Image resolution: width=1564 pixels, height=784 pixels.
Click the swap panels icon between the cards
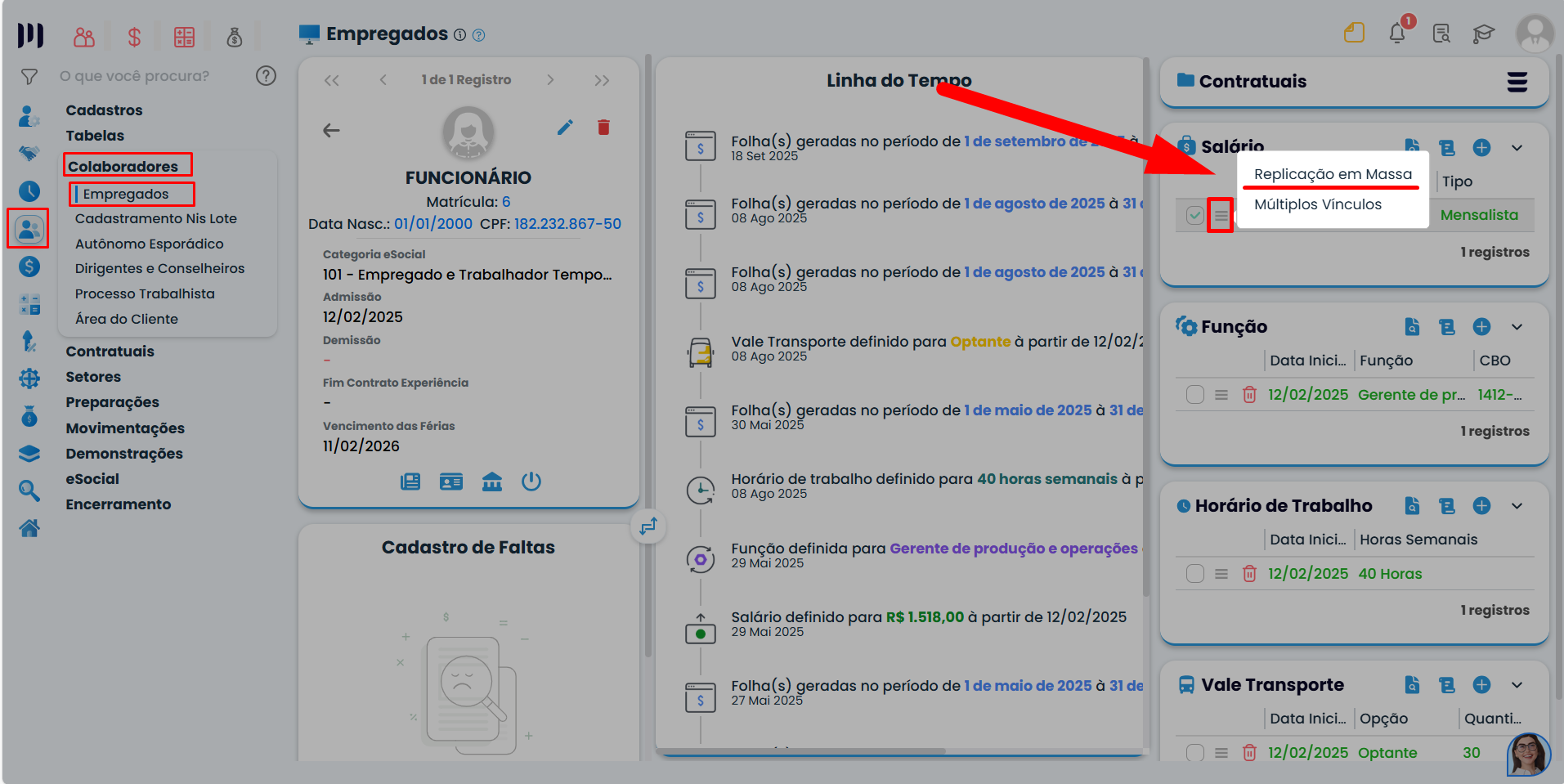tap(649, 526)
